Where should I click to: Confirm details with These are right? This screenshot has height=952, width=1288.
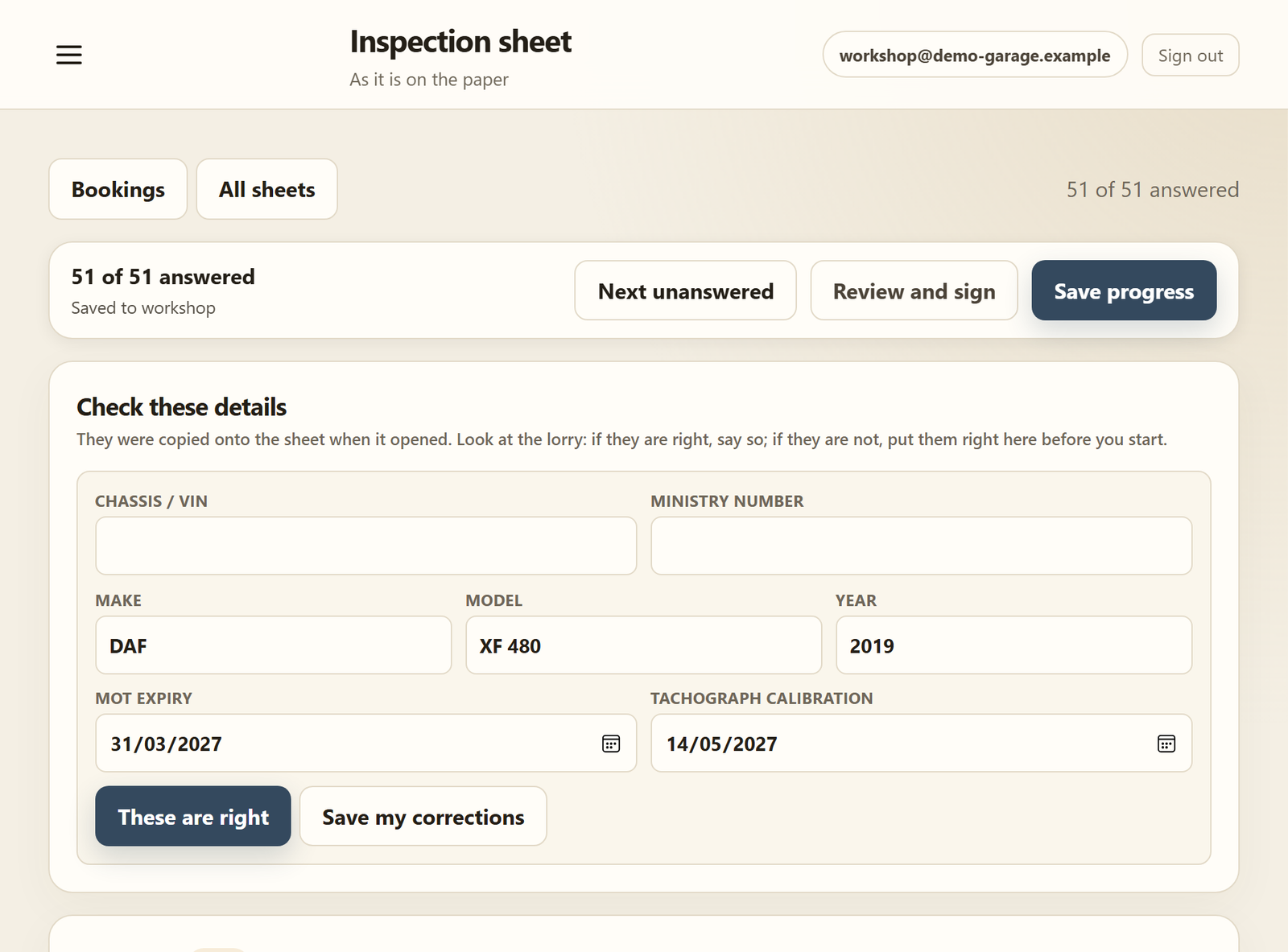click(x=193, y=816)
